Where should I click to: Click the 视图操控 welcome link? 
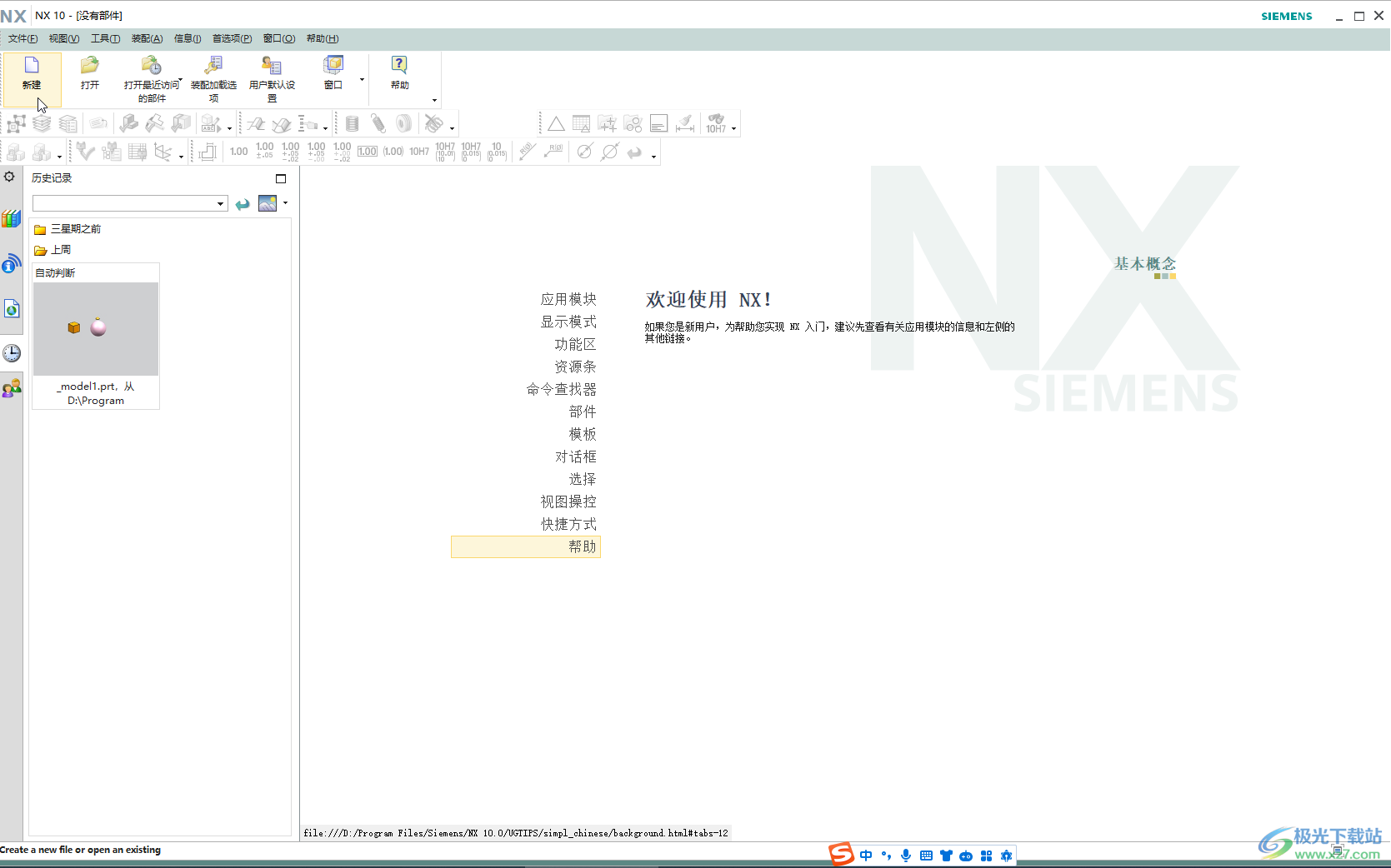coord(568,501)
